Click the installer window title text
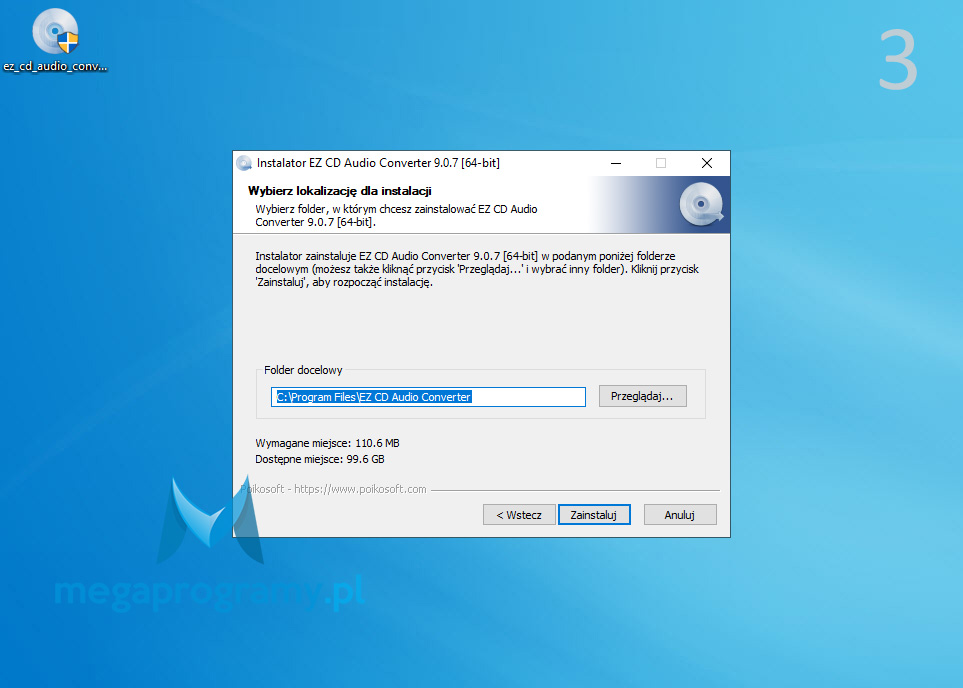 (x=378, y=163)
